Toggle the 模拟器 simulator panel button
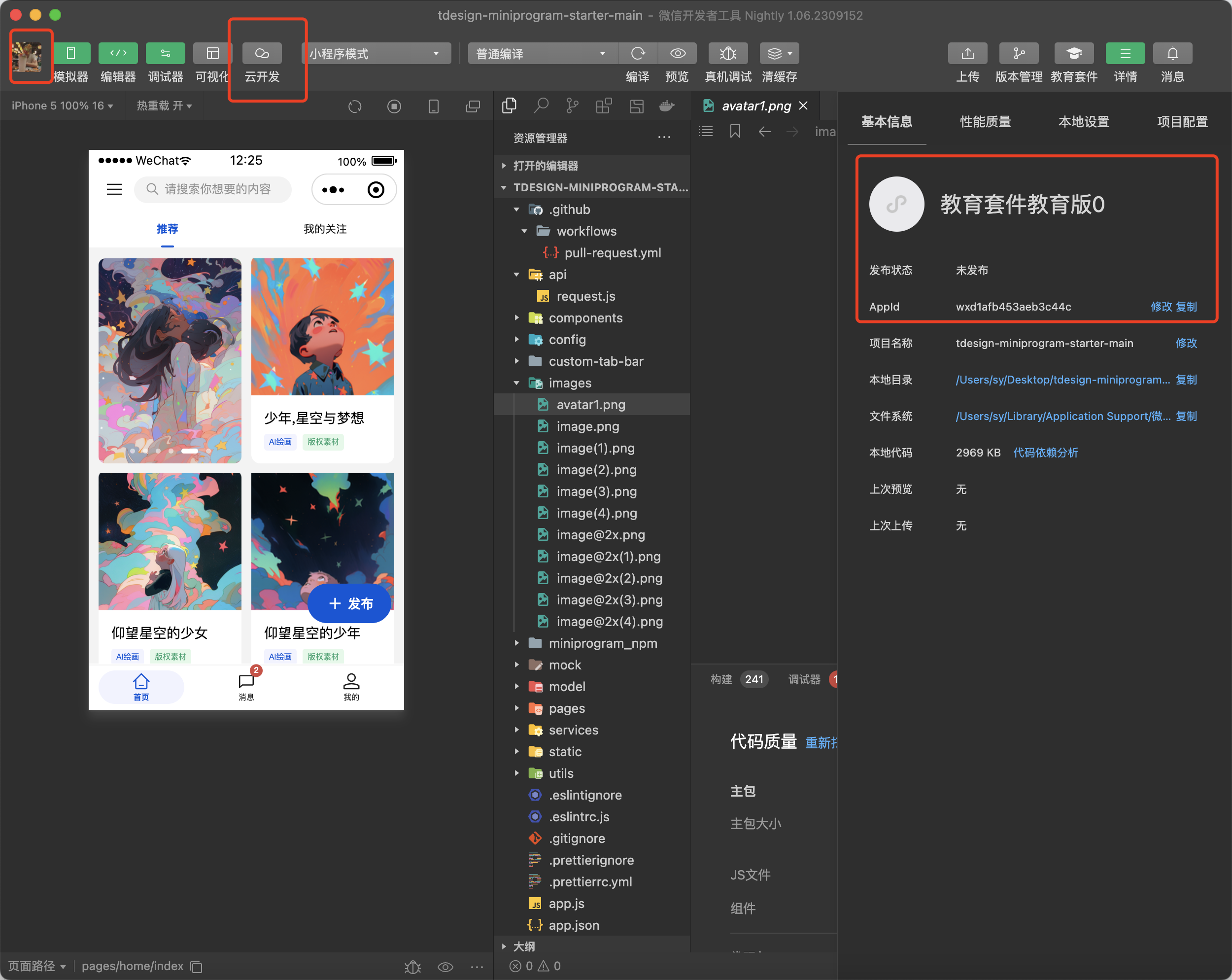The width and height of the screenshot is (1232, 980). [x=71, y=53]
